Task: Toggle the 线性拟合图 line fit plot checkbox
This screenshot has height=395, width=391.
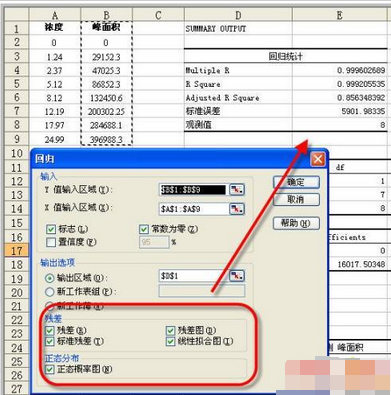Action: point(170,341)
